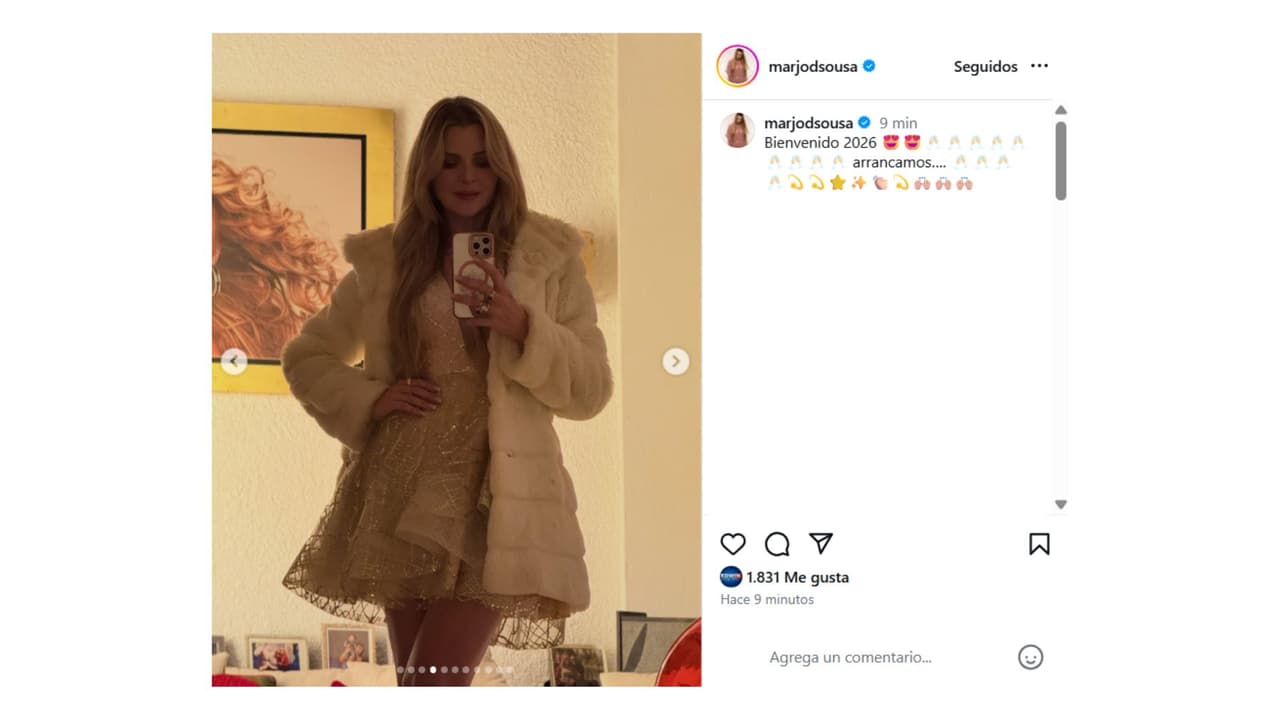
Task: Save post with the bookmark icon
Action: [x=1039, y=544]
